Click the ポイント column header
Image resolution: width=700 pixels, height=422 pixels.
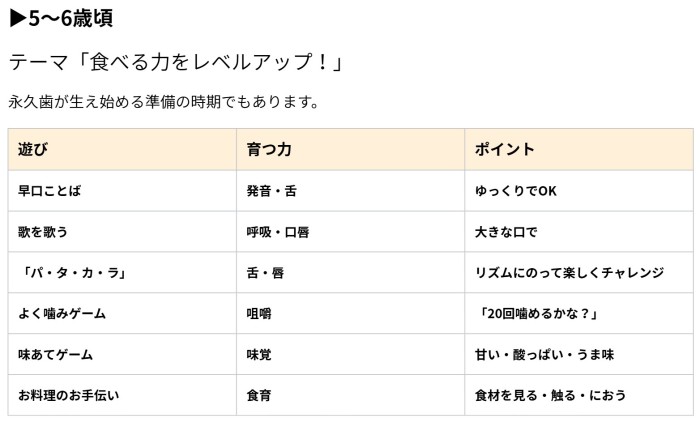click(x=579, y=149)
